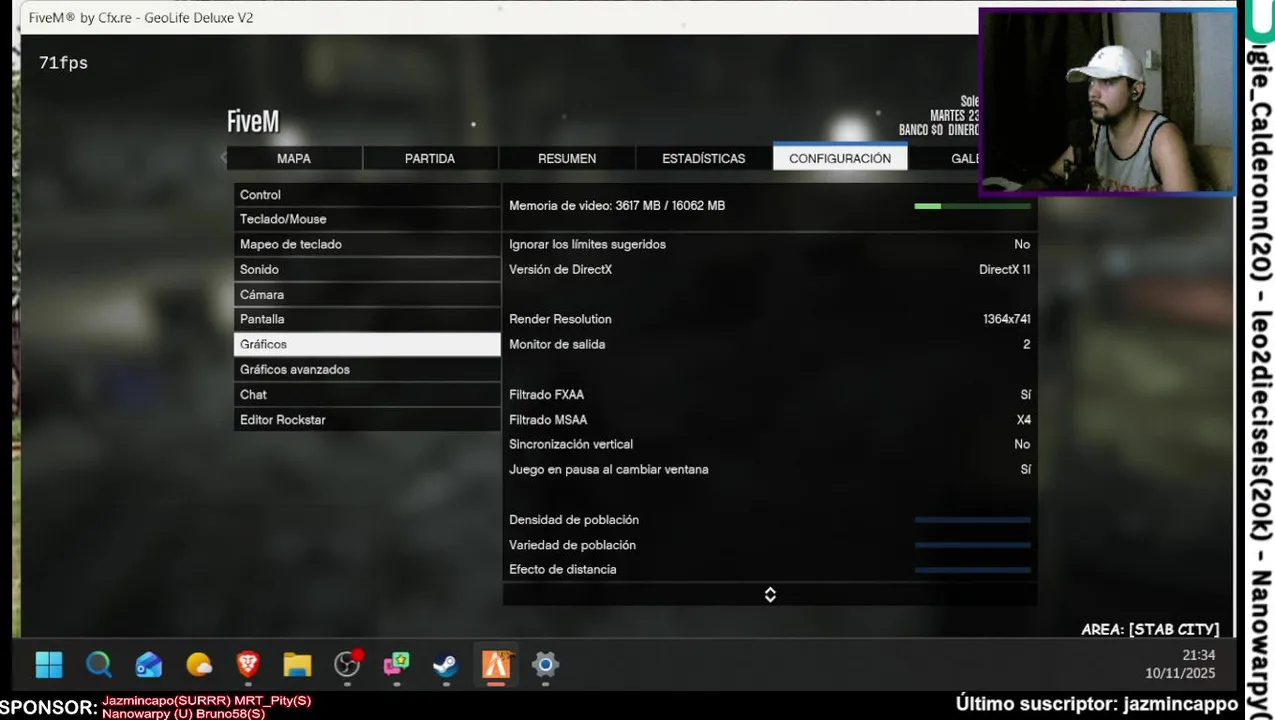The width and height of the screenshot is (1275, 720).
Task: Open the Weather widget icon
Action: [x=199, y=664]
